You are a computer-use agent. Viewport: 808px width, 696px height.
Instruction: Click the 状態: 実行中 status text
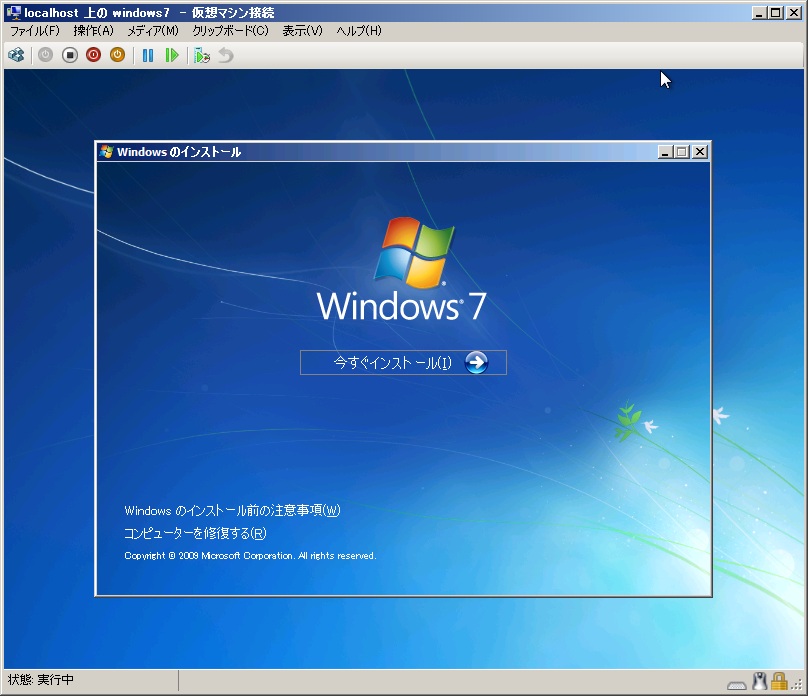click(41, 680)
